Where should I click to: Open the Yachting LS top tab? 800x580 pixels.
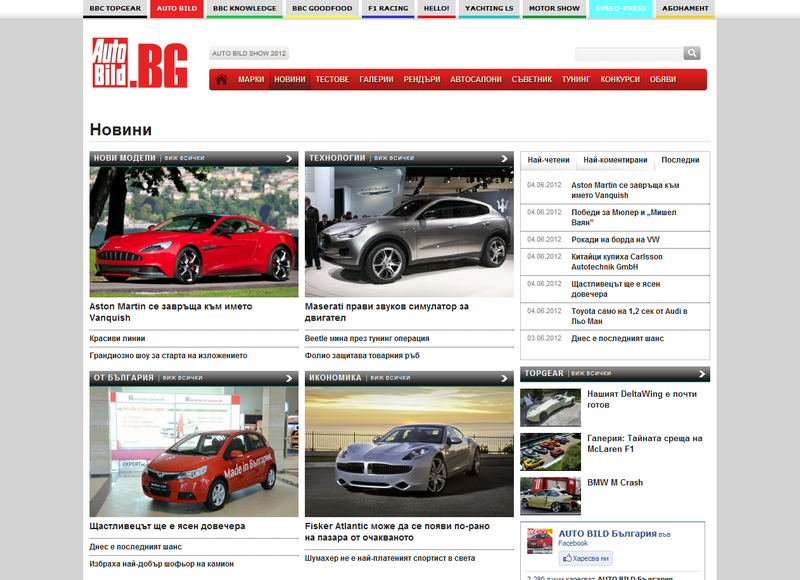pos(489,9)
